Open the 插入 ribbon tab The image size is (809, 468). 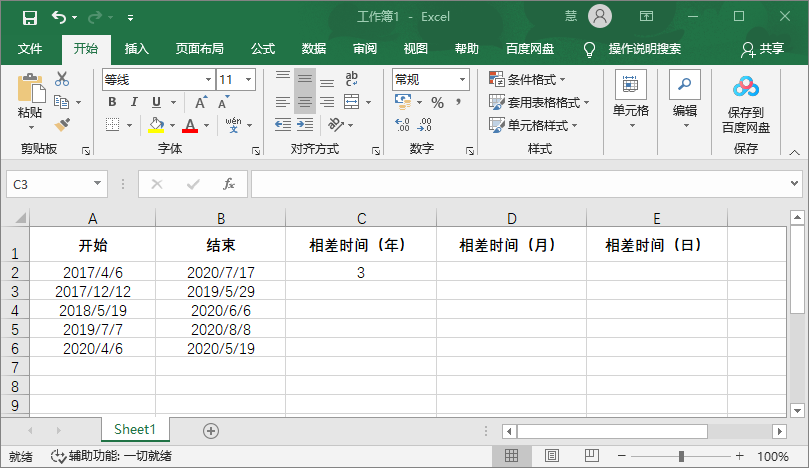click(x=136, y=48)
